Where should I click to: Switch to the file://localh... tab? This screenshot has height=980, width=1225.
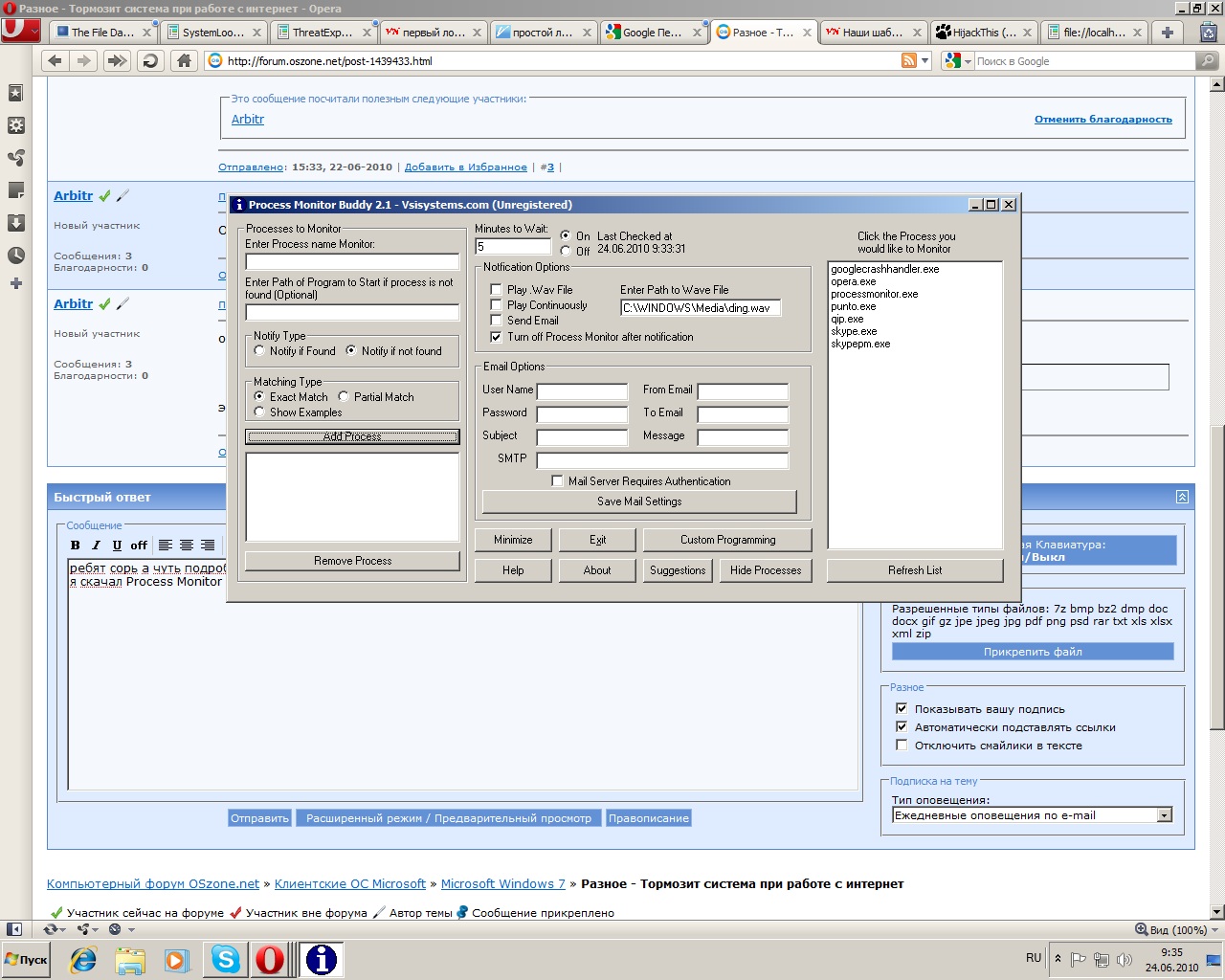(x=1093, y=33)
